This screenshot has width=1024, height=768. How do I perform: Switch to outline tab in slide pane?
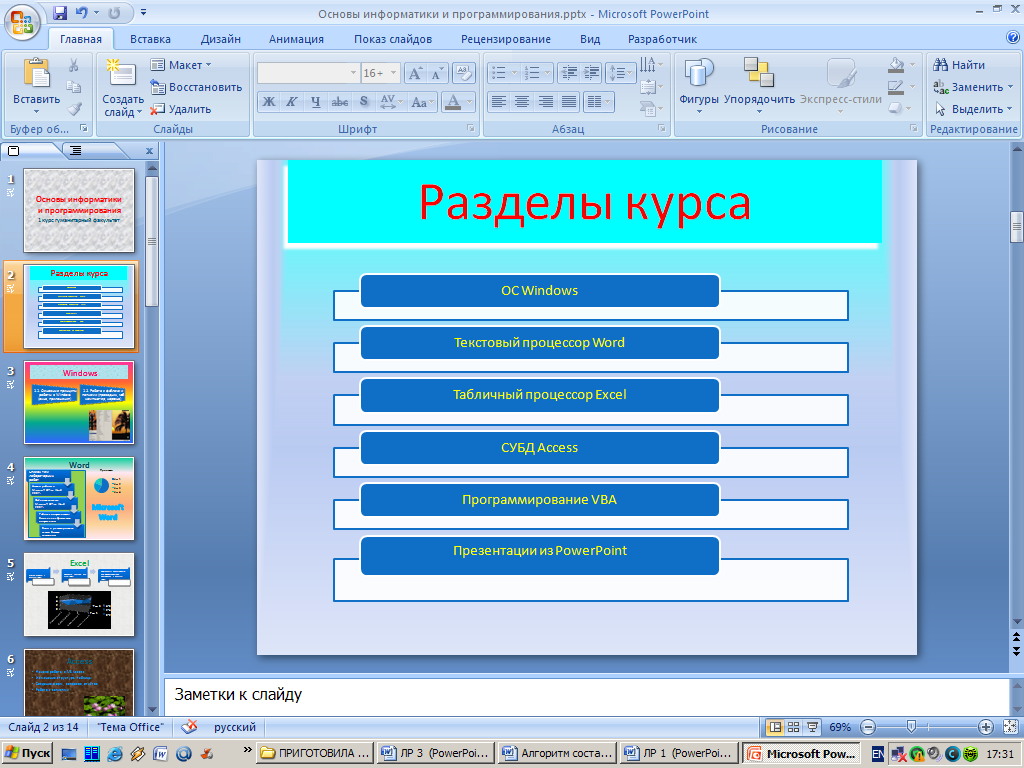click(x=76, y=151)
